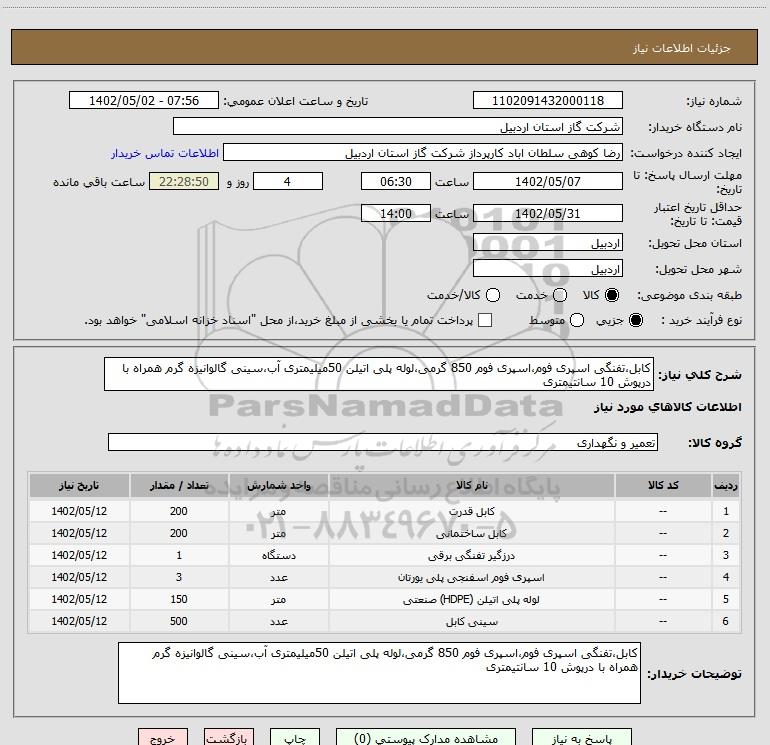The height and width of the screenshot is (745, 770).
Task: Click the تاریخ نیاز column header
Action: 79,485
